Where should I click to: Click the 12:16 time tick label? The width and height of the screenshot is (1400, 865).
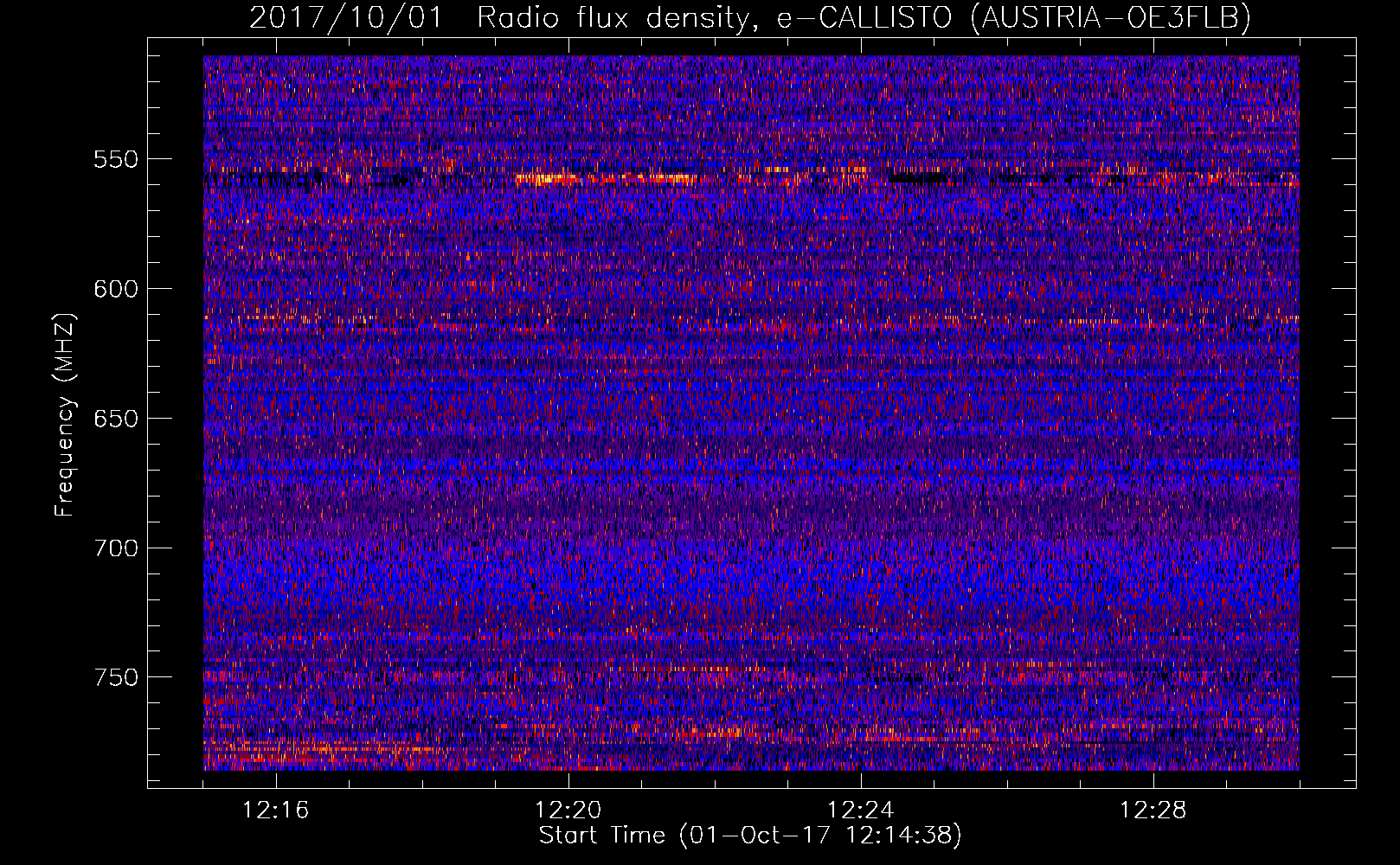(x=276, y=811)
